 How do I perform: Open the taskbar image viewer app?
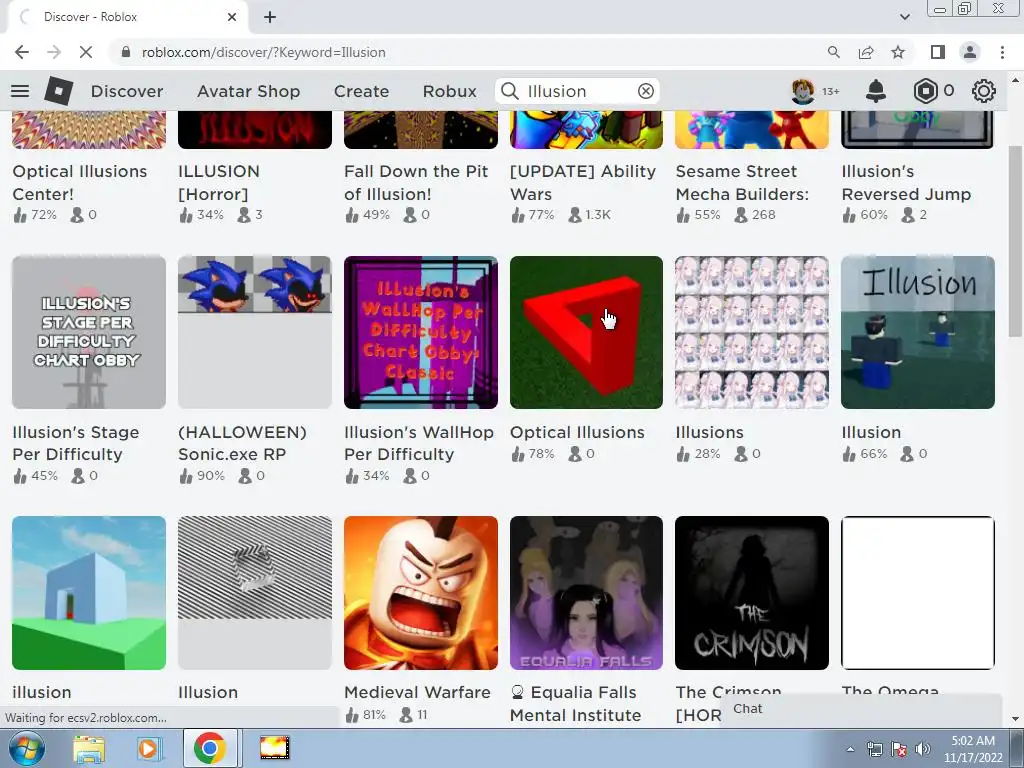275,748
